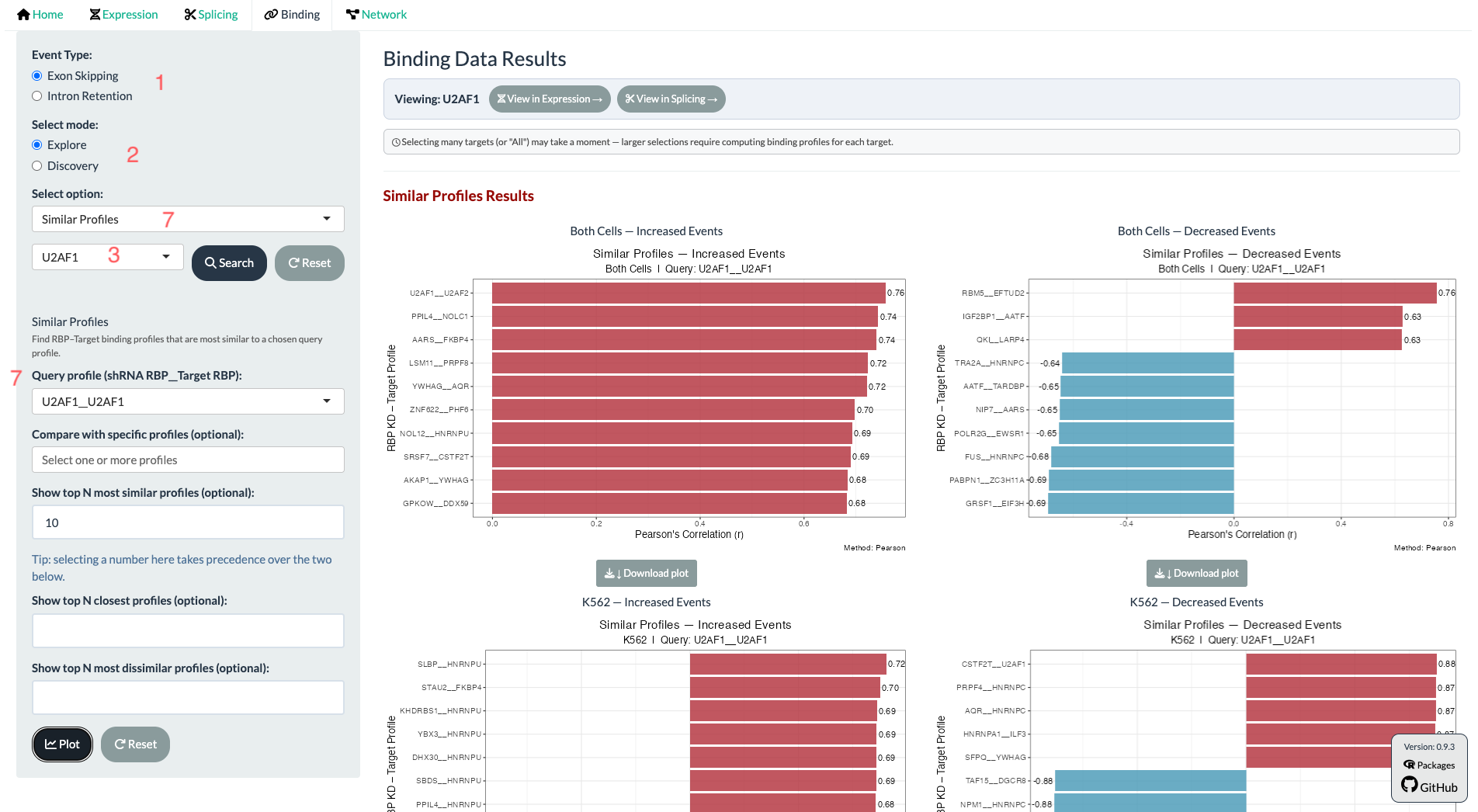Open the compare with specific profiles selector
The image size is (1478, 812).
coord(188,460)
